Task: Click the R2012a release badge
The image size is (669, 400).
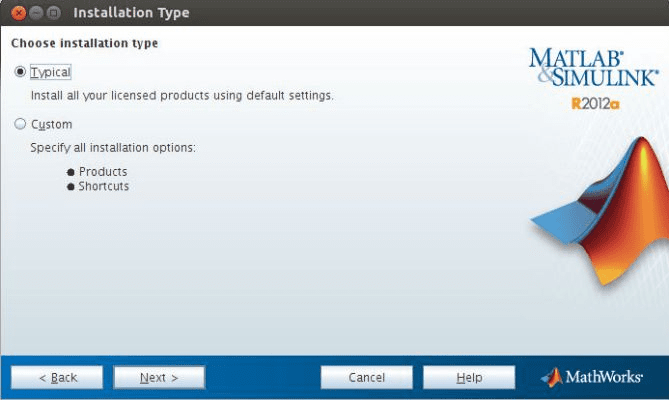Action: pos(595,103)
